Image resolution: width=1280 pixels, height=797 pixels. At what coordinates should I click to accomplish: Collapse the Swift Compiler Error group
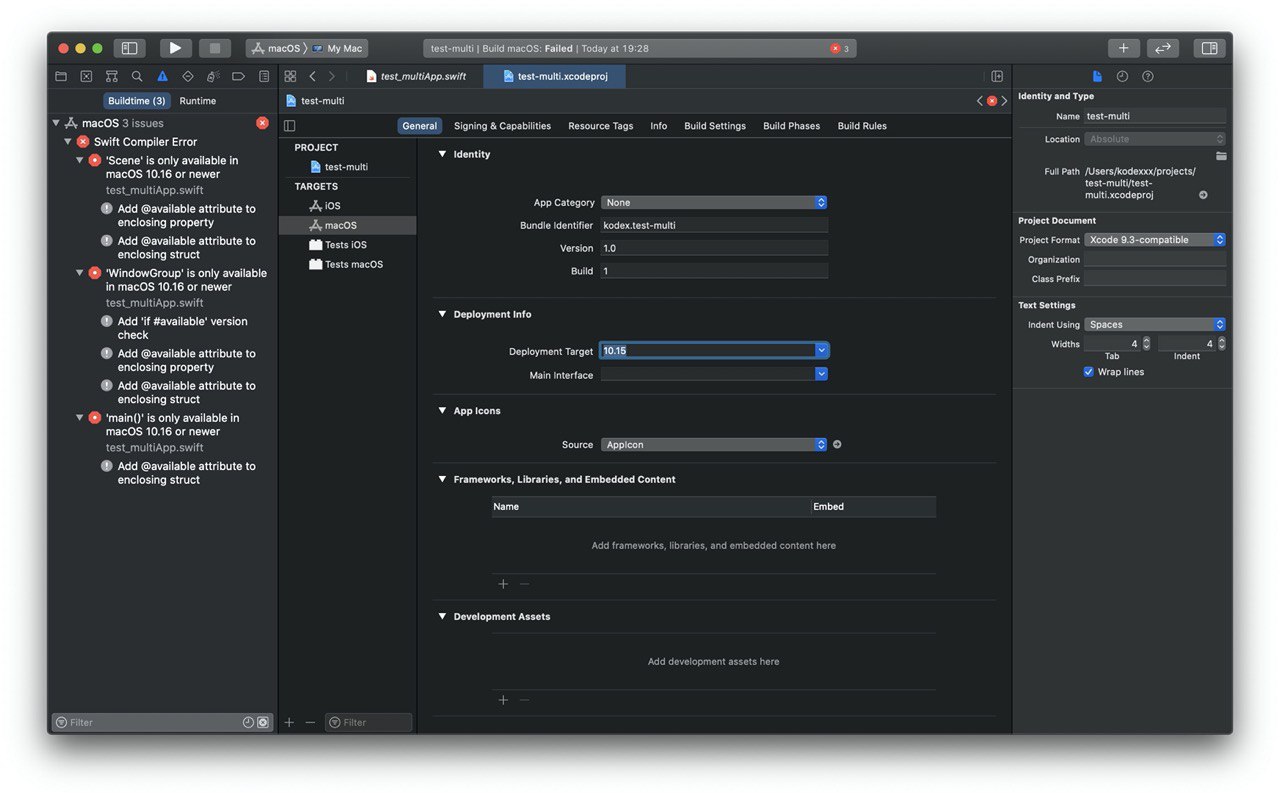tap(68, 142)
